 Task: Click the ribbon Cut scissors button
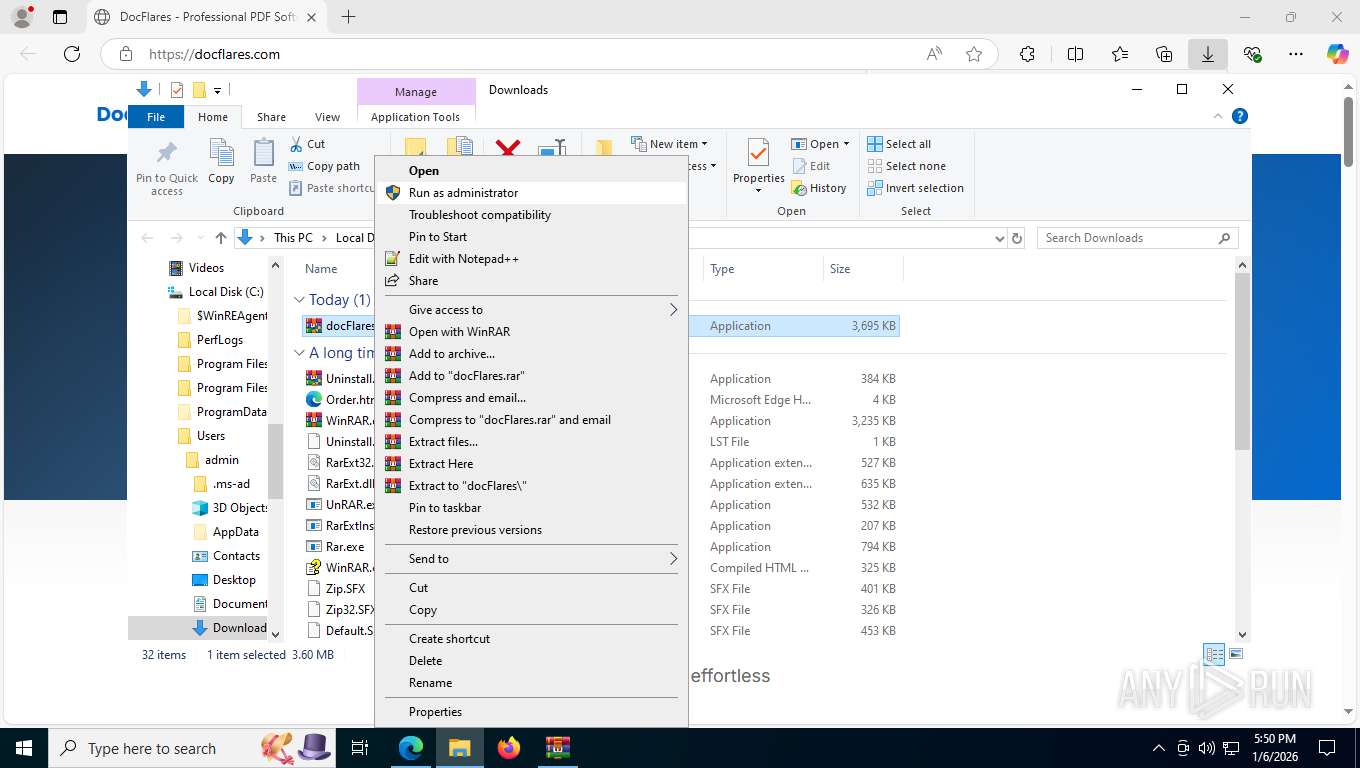(x=307, y=144)
